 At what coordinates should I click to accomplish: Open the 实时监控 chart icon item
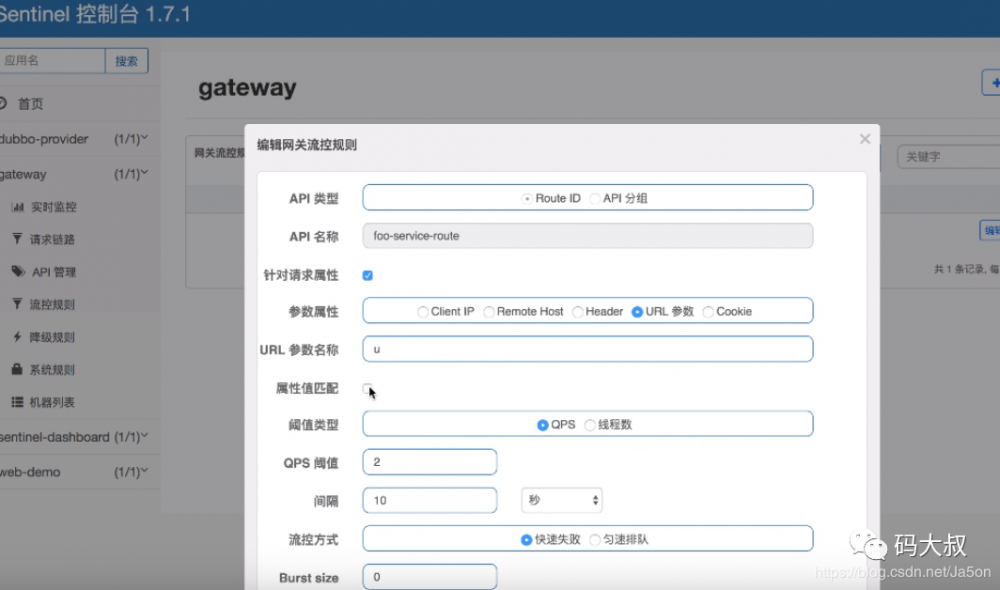tap(18, 207)
